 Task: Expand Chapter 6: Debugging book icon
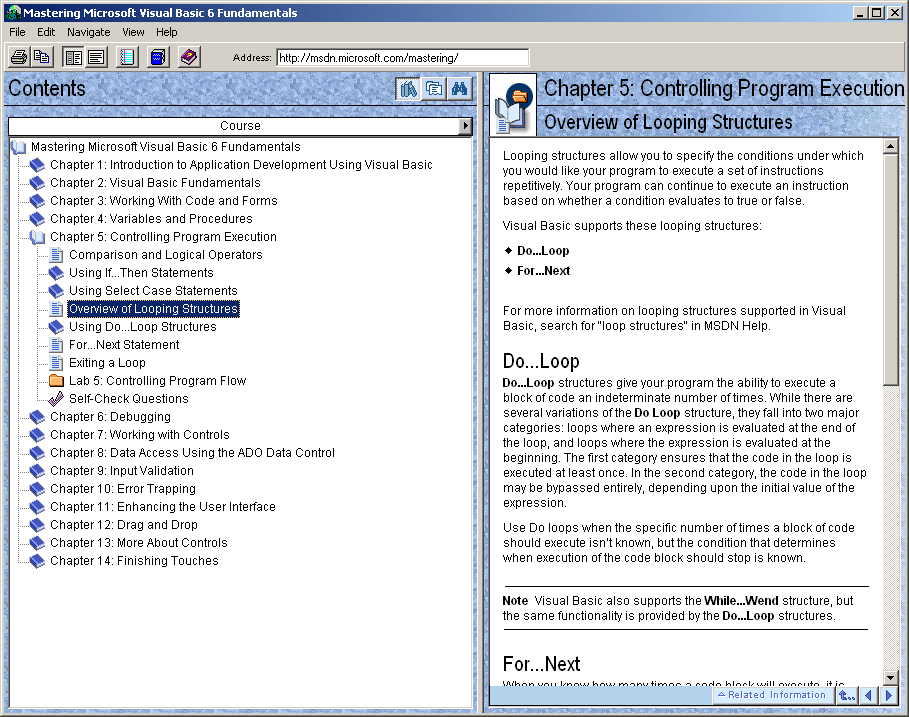click(x=37, y=416)
